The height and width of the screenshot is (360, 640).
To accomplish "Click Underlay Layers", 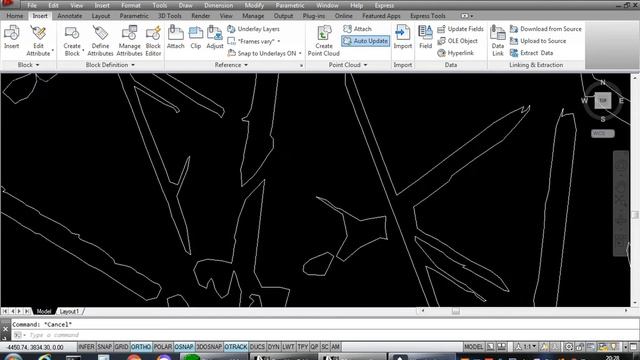I will [x=253, y=29].
